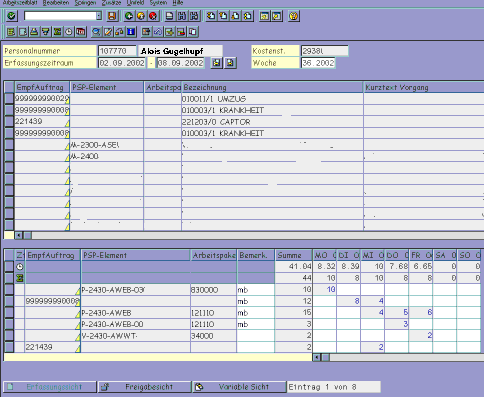Select row marker for P-2430-AWEB 830000 row
484x397 pixels.
[x=9, y=289]
